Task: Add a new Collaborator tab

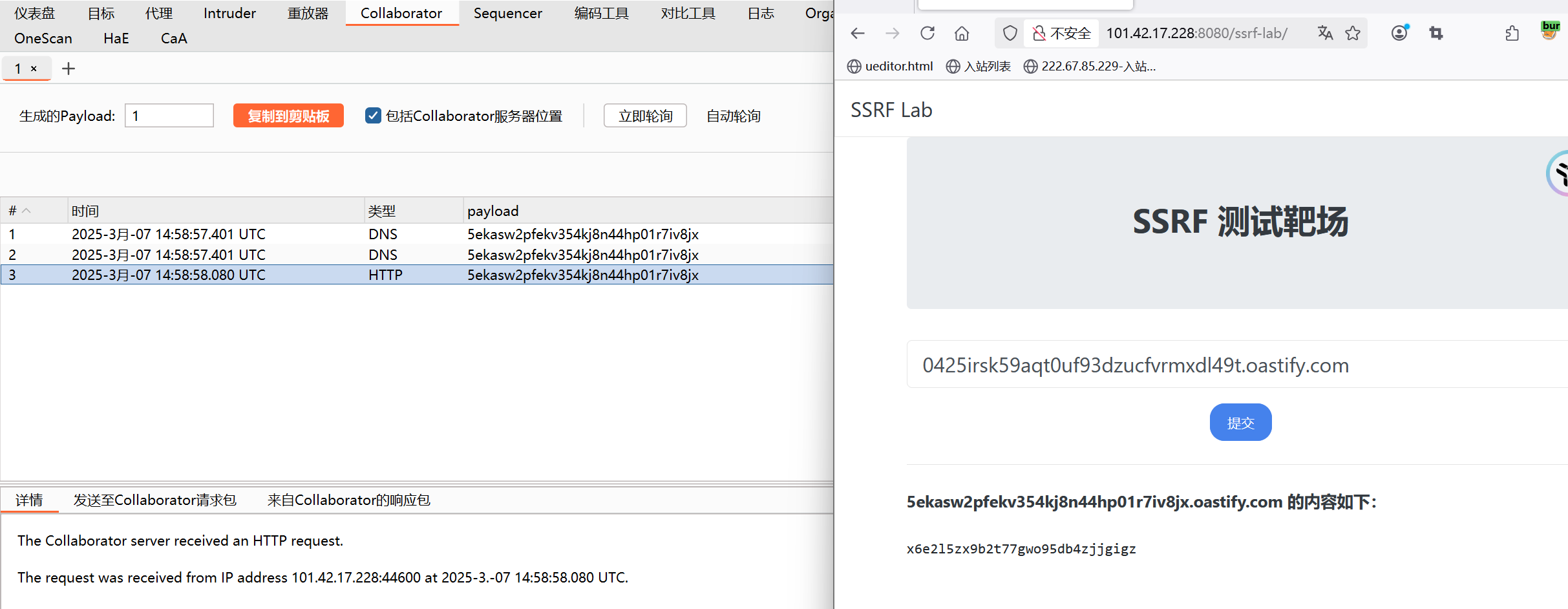Action: [69, 69]
